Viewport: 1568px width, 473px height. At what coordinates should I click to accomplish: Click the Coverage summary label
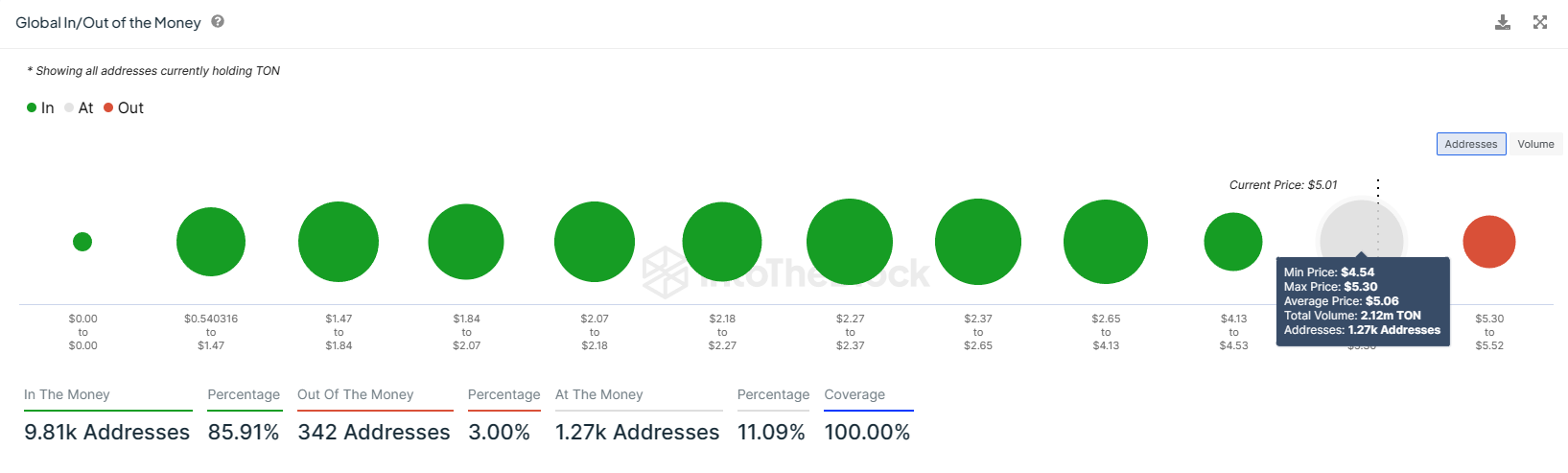854,394
